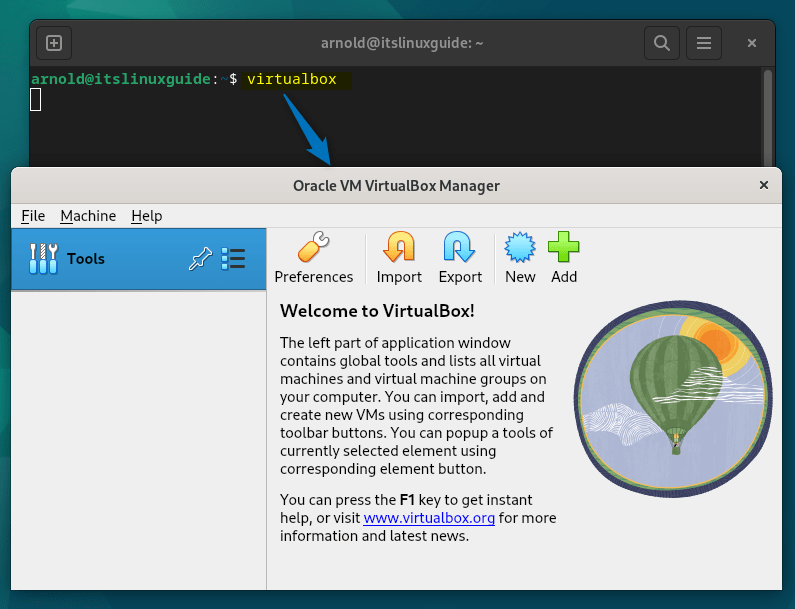Open the Help menu
795x609 pixels.
click(147, 216)
